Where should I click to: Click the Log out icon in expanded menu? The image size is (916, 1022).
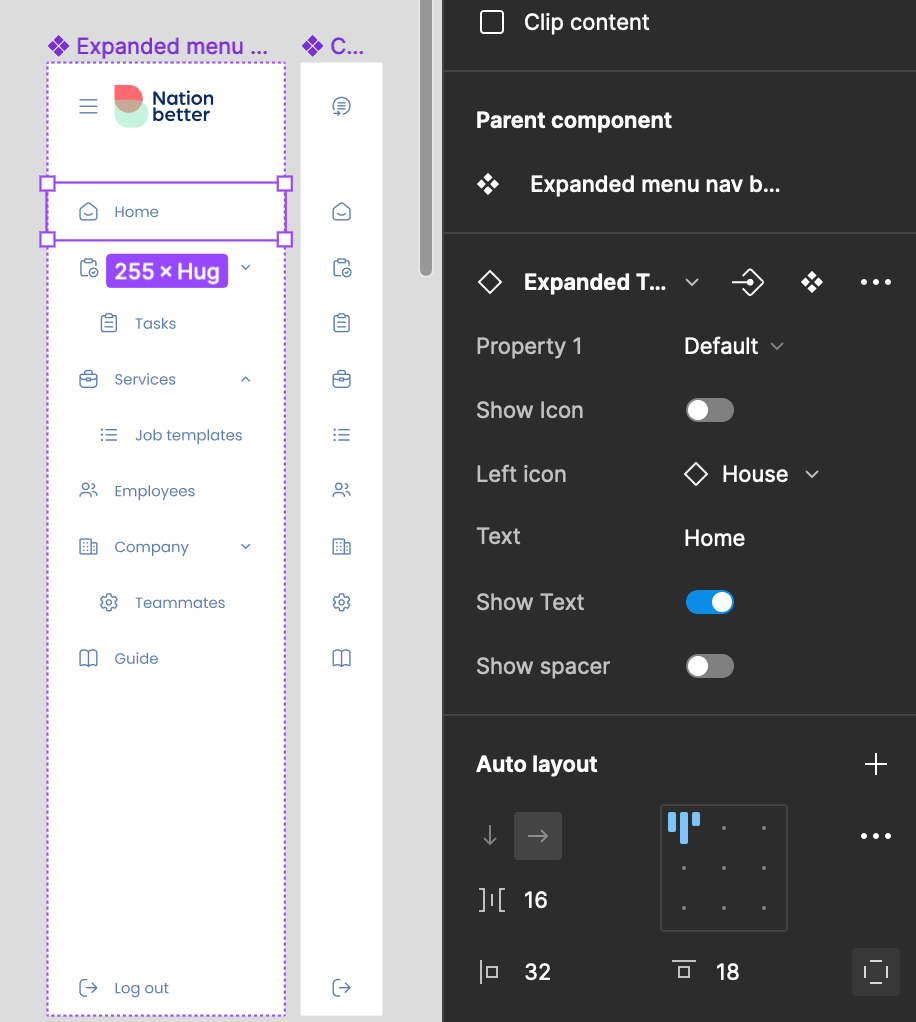(x=89, y=988)
